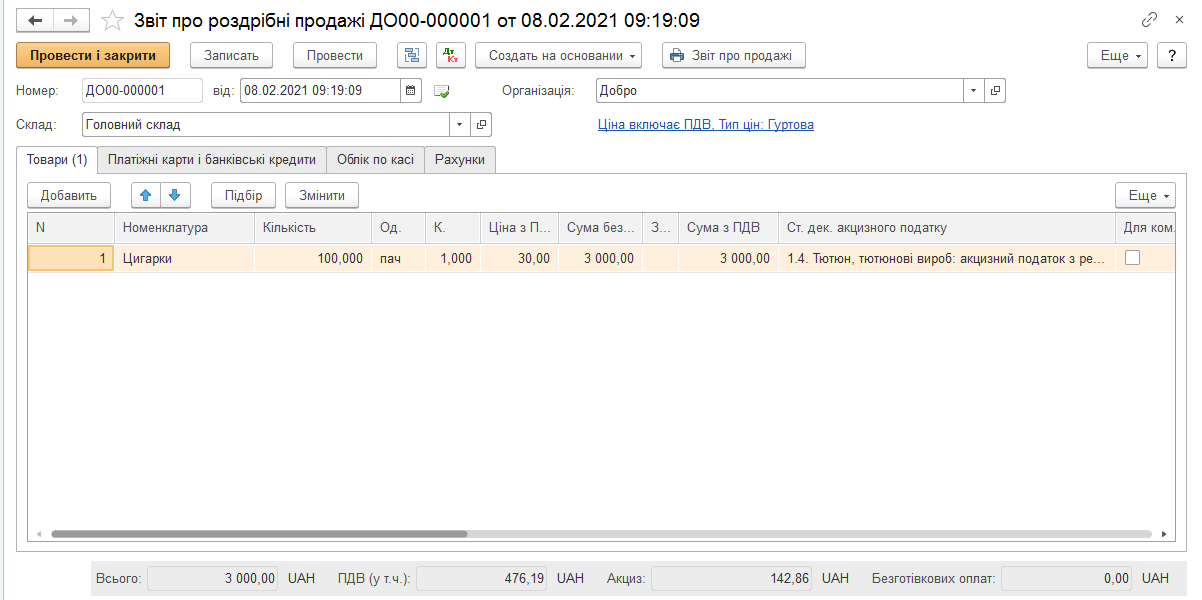Move the row down with blue arrow
This screenshot has height=600, width=1202.
coord(174,195)
